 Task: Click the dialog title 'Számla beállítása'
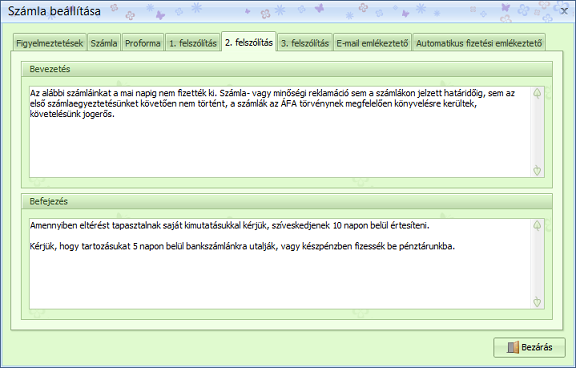click(54, 11)
